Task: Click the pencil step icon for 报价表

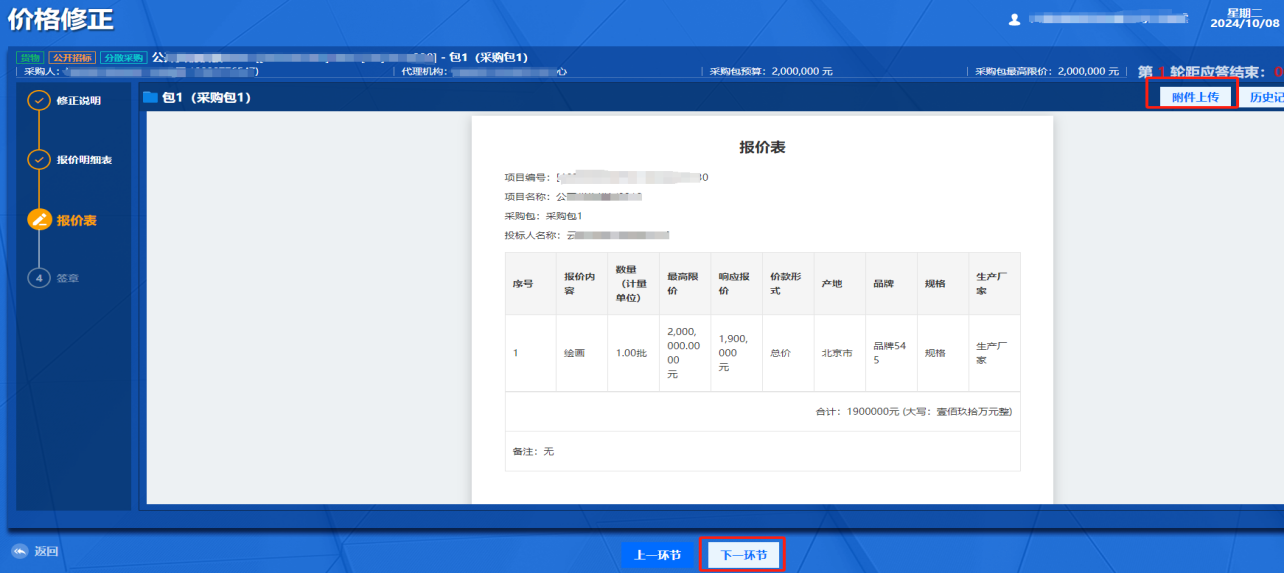Action: [39, 220]
